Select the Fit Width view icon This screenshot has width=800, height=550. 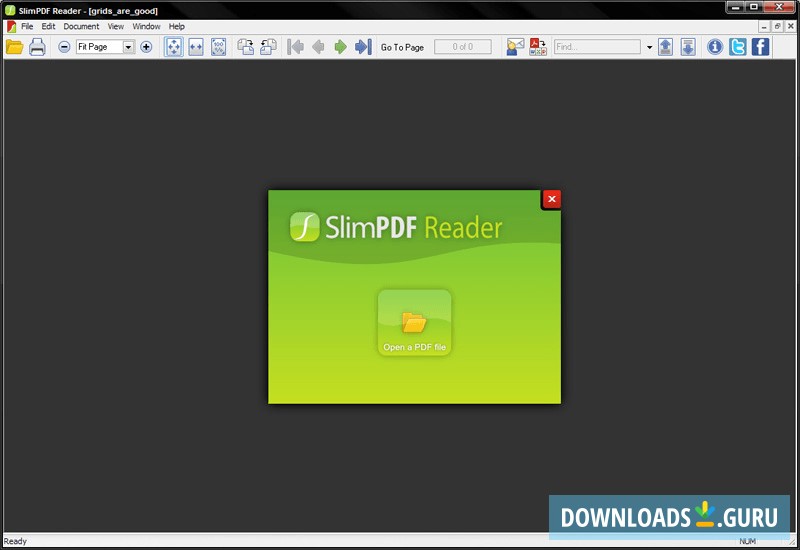click(x=196, y=47)
